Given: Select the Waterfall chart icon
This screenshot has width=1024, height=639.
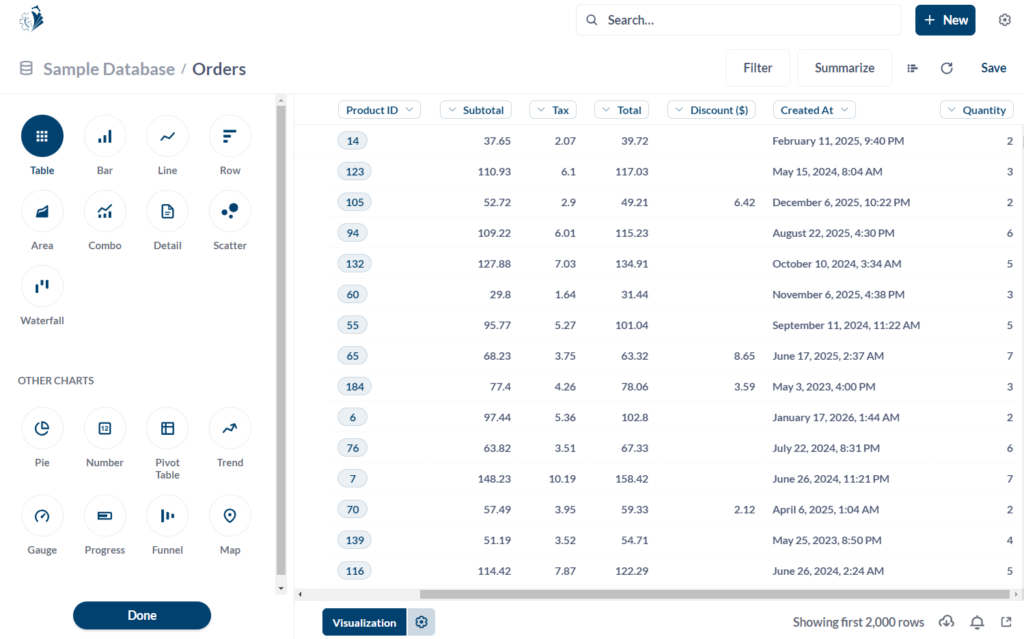Looking at the screenshot, I should [x=42, y=287].
